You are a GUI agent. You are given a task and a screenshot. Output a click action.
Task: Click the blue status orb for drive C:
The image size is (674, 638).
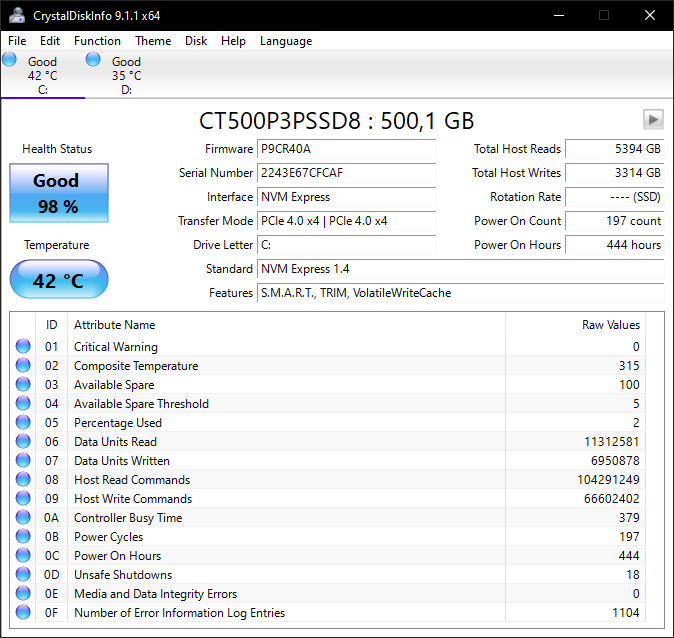pyautogui.click(x=9, y=59)
